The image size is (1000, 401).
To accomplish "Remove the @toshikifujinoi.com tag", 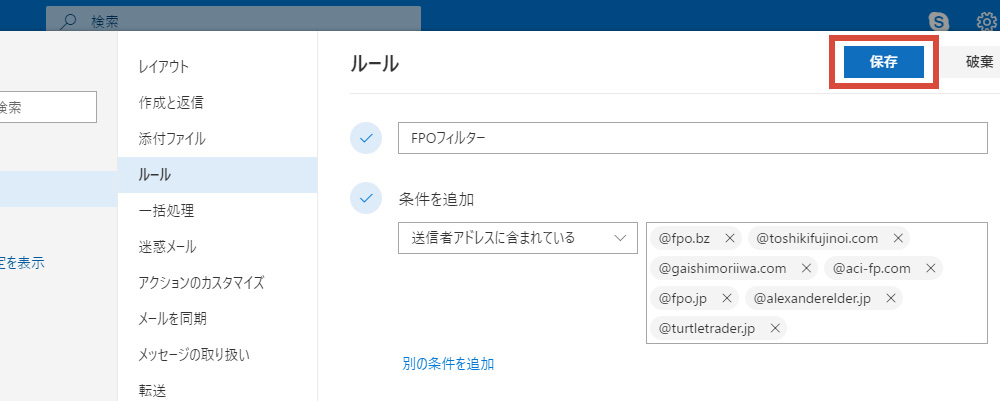I will [x=898, y=238].
